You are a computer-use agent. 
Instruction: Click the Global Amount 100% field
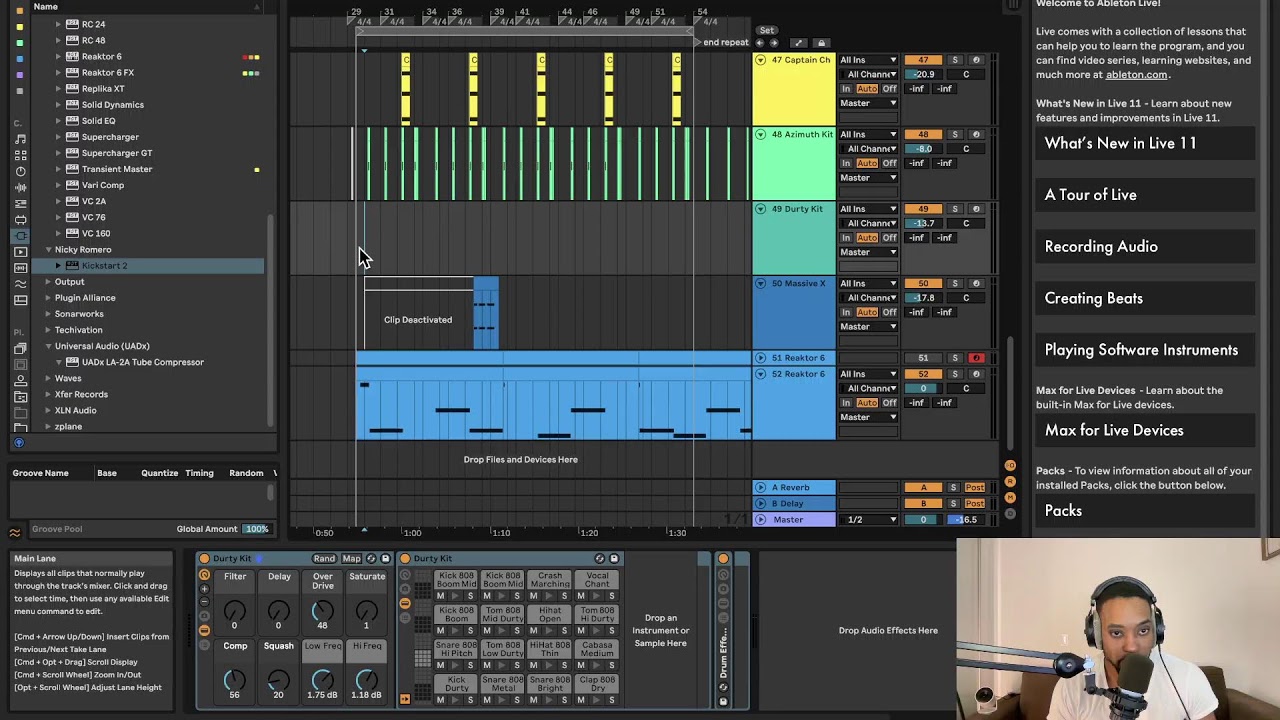(257, 529)
